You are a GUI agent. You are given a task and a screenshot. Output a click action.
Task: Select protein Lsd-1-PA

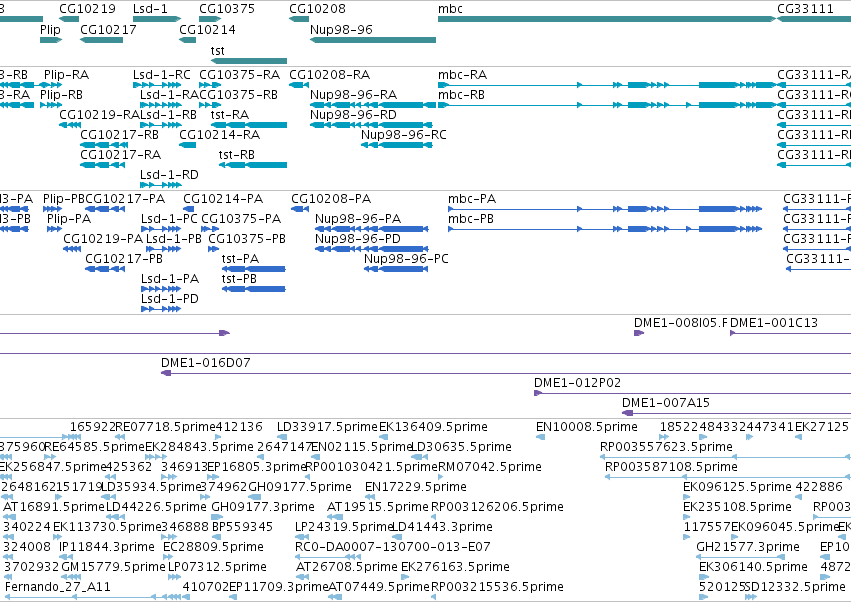(161, 289)
